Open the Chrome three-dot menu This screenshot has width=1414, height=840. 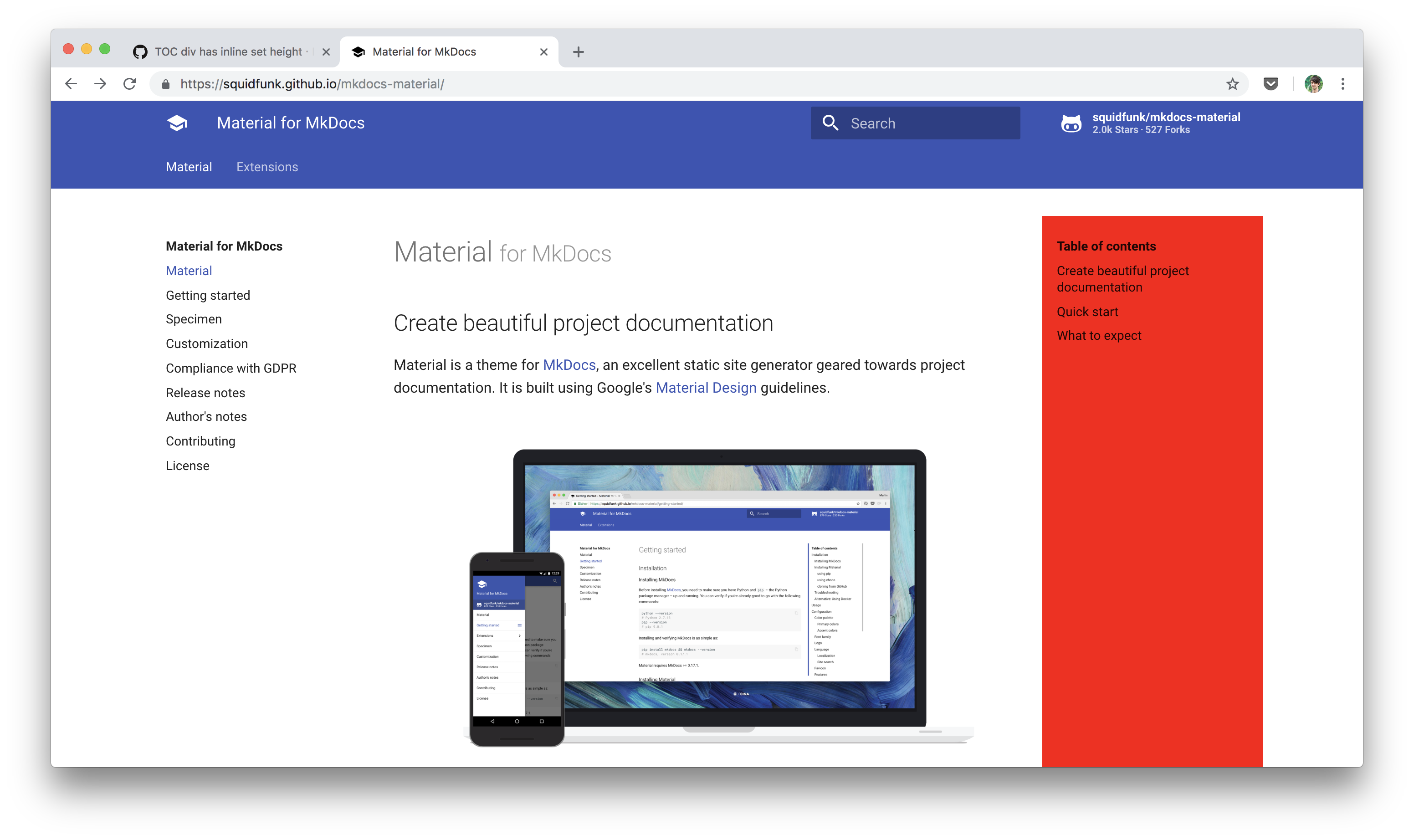pyautogui.click(x=1342, y=84)
